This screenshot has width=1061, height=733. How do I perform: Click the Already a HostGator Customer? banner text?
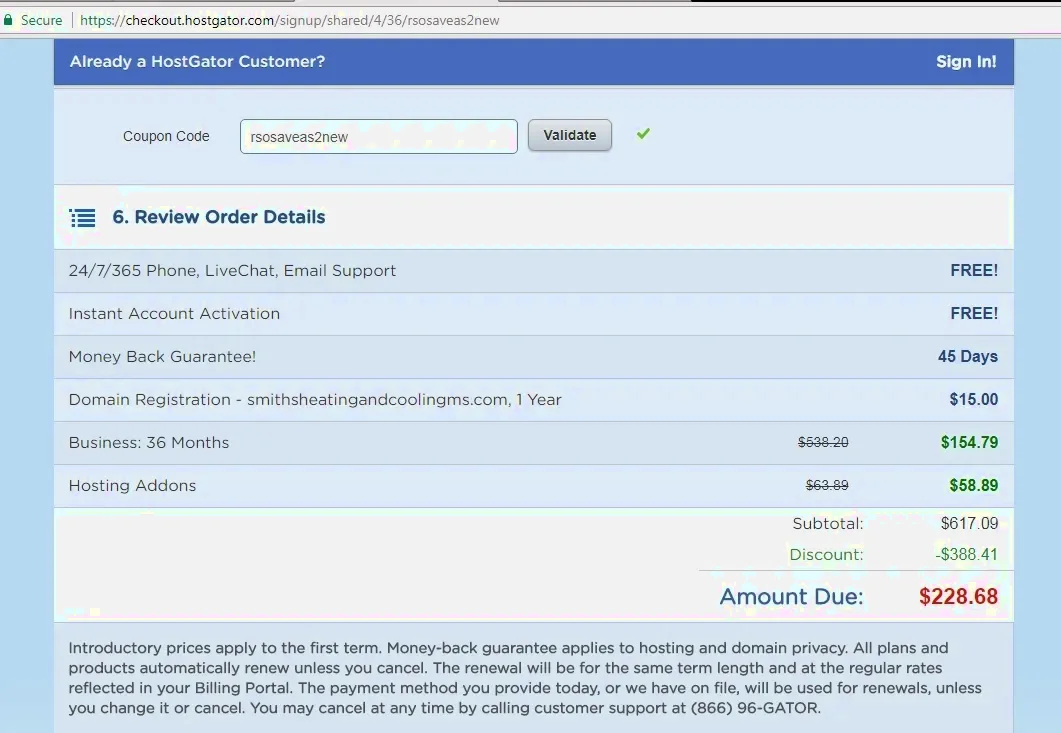(197, 62)
